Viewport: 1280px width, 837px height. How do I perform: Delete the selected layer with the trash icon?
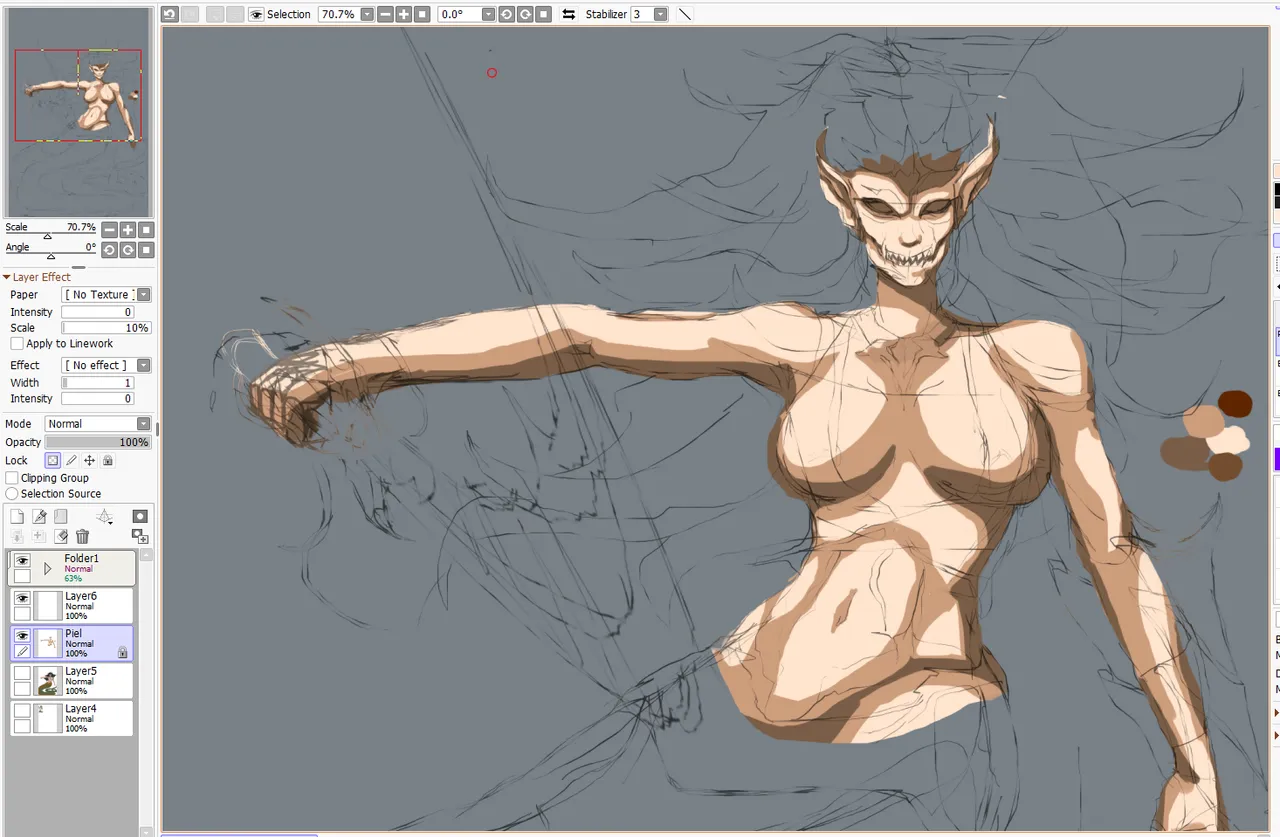click(x=82, y=537)
